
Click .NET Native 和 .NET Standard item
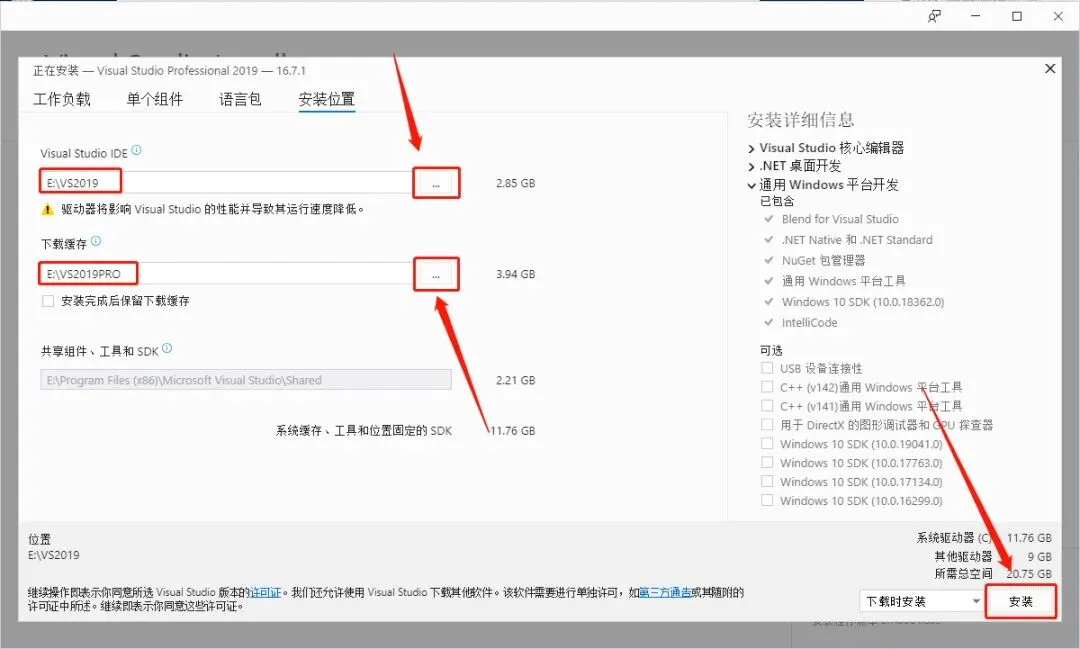[x=857, y=240]
